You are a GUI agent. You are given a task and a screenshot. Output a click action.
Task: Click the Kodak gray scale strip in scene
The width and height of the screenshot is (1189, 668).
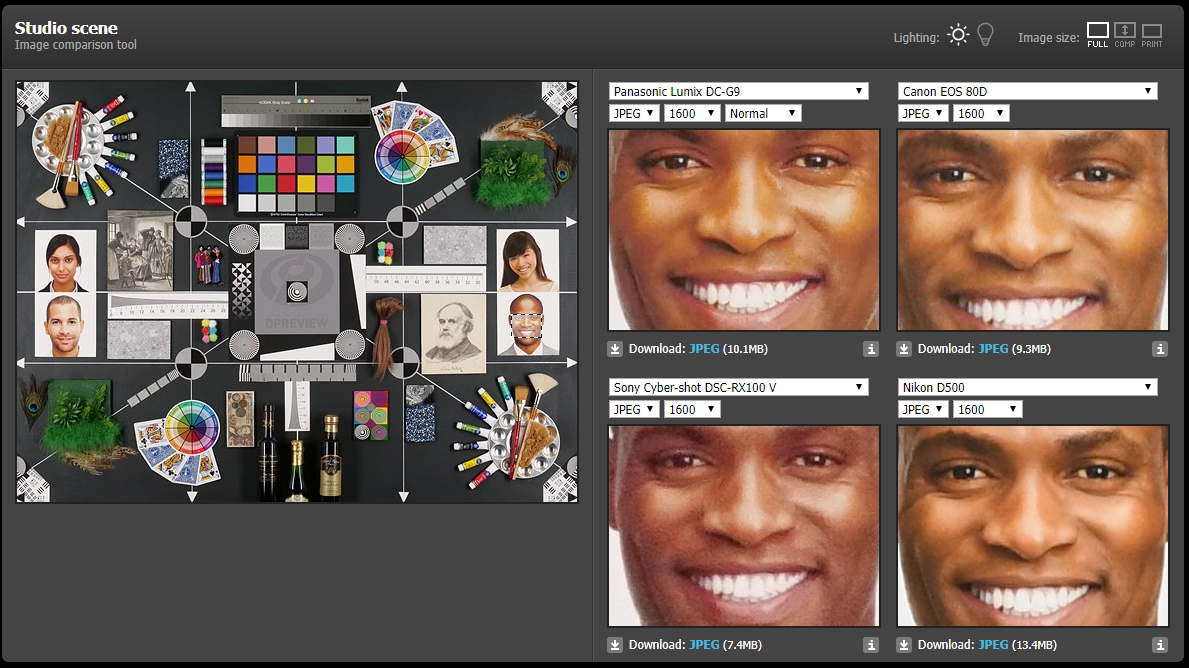point(296,111)
